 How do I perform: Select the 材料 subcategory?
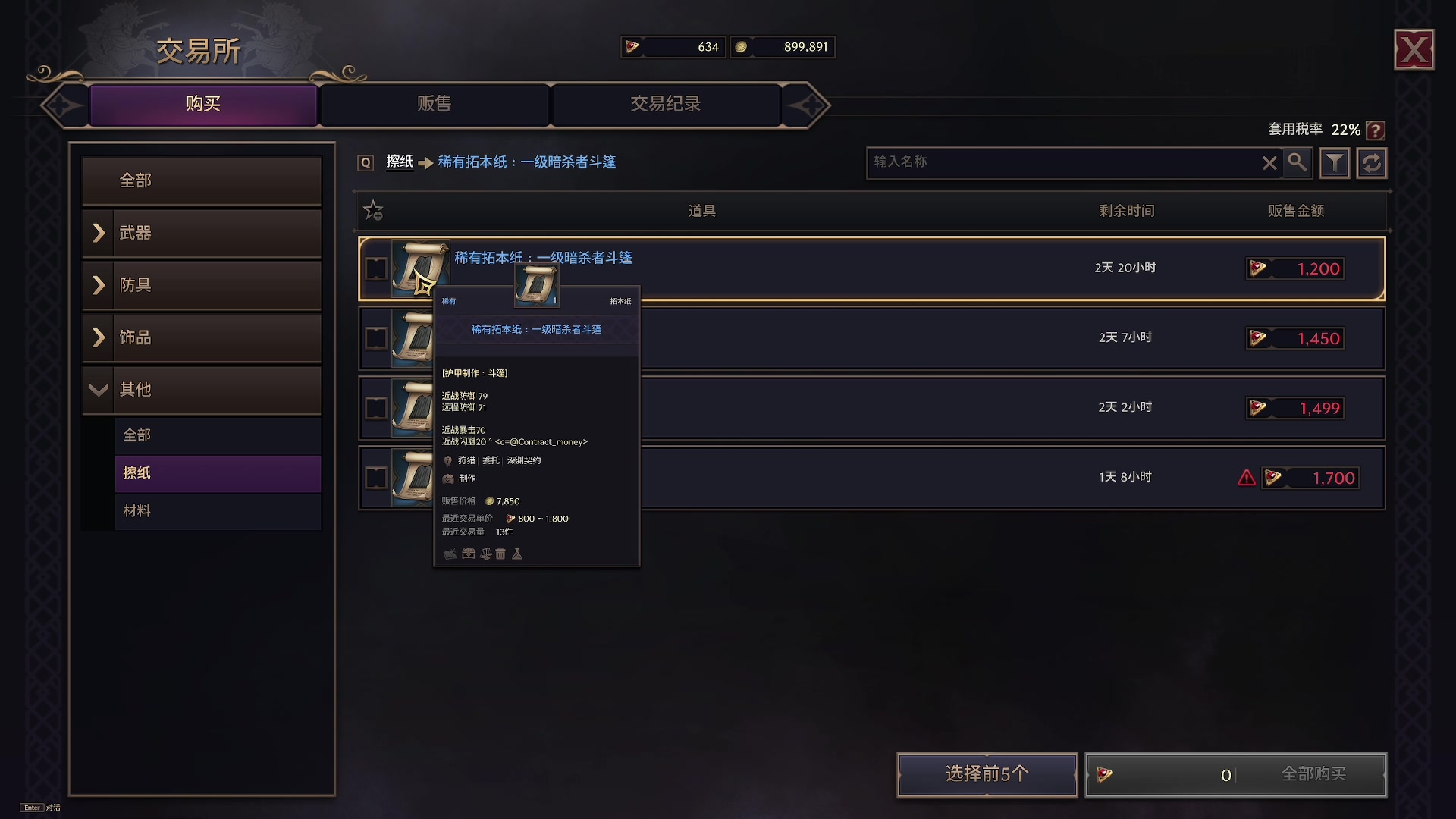pyautogui.click(x=218, y=511)
